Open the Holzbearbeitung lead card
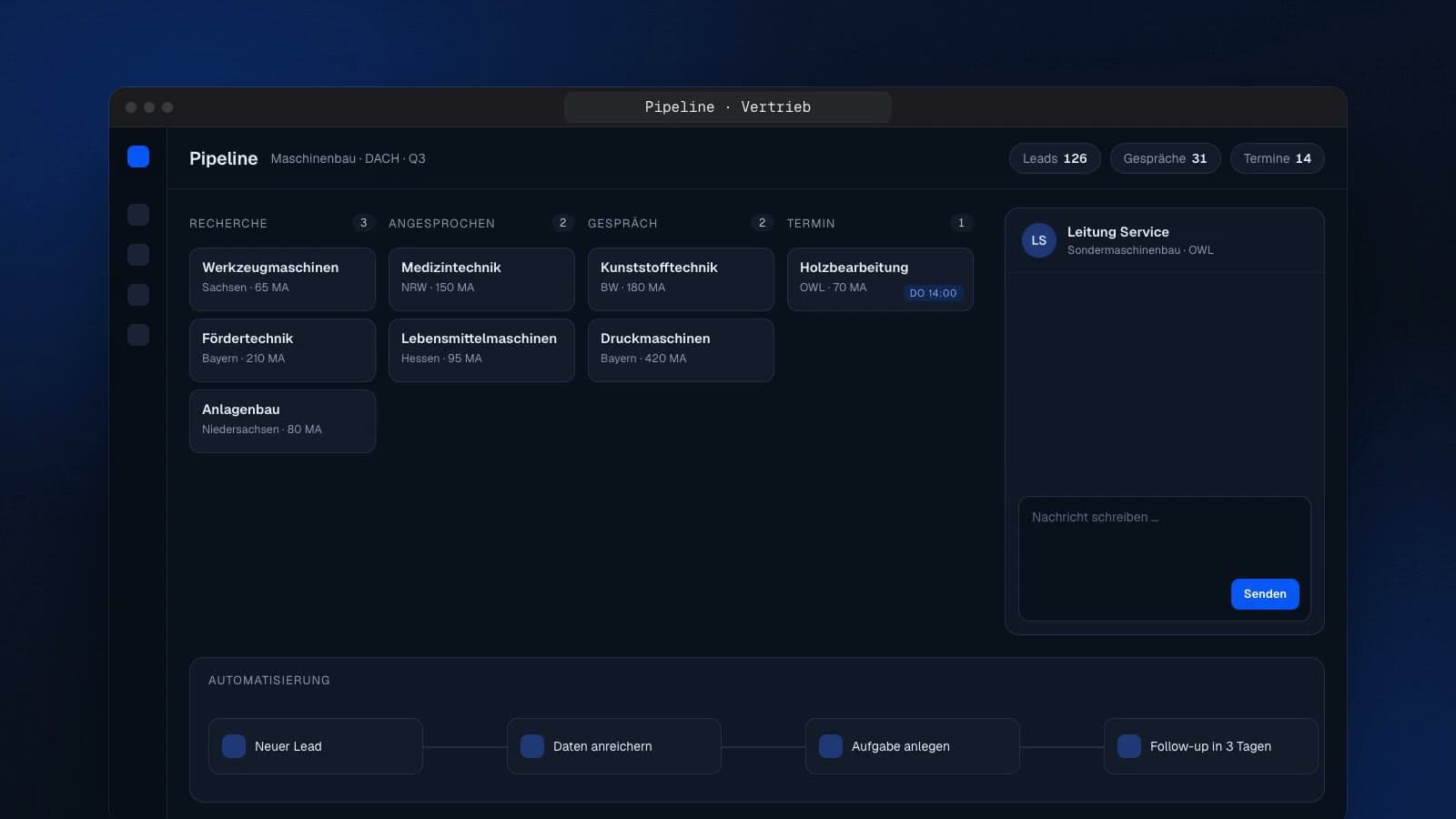This screenshot has width=1456, height=819. tap(880, 279)
